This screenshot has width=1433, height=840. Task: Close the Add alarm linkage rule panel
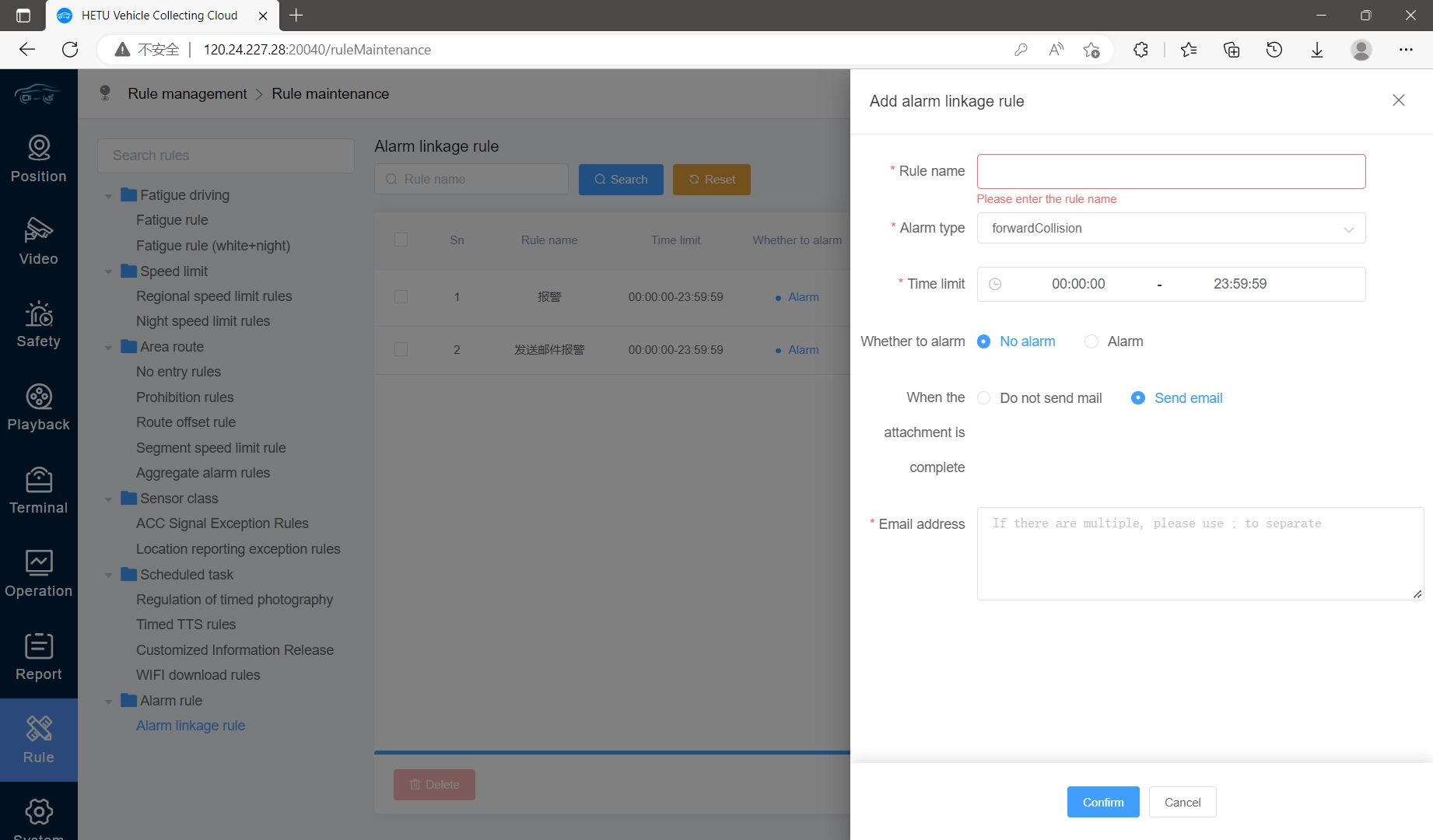(x=1398, y=100)
